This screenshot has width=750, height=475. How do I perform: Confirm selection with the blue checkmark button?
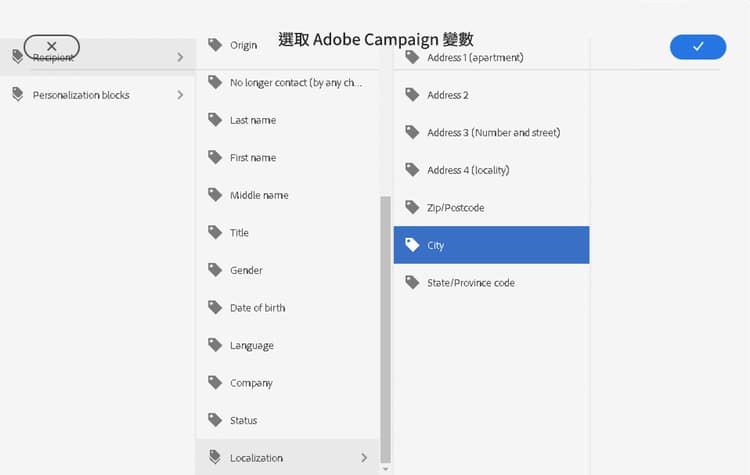tap(698, 47)
